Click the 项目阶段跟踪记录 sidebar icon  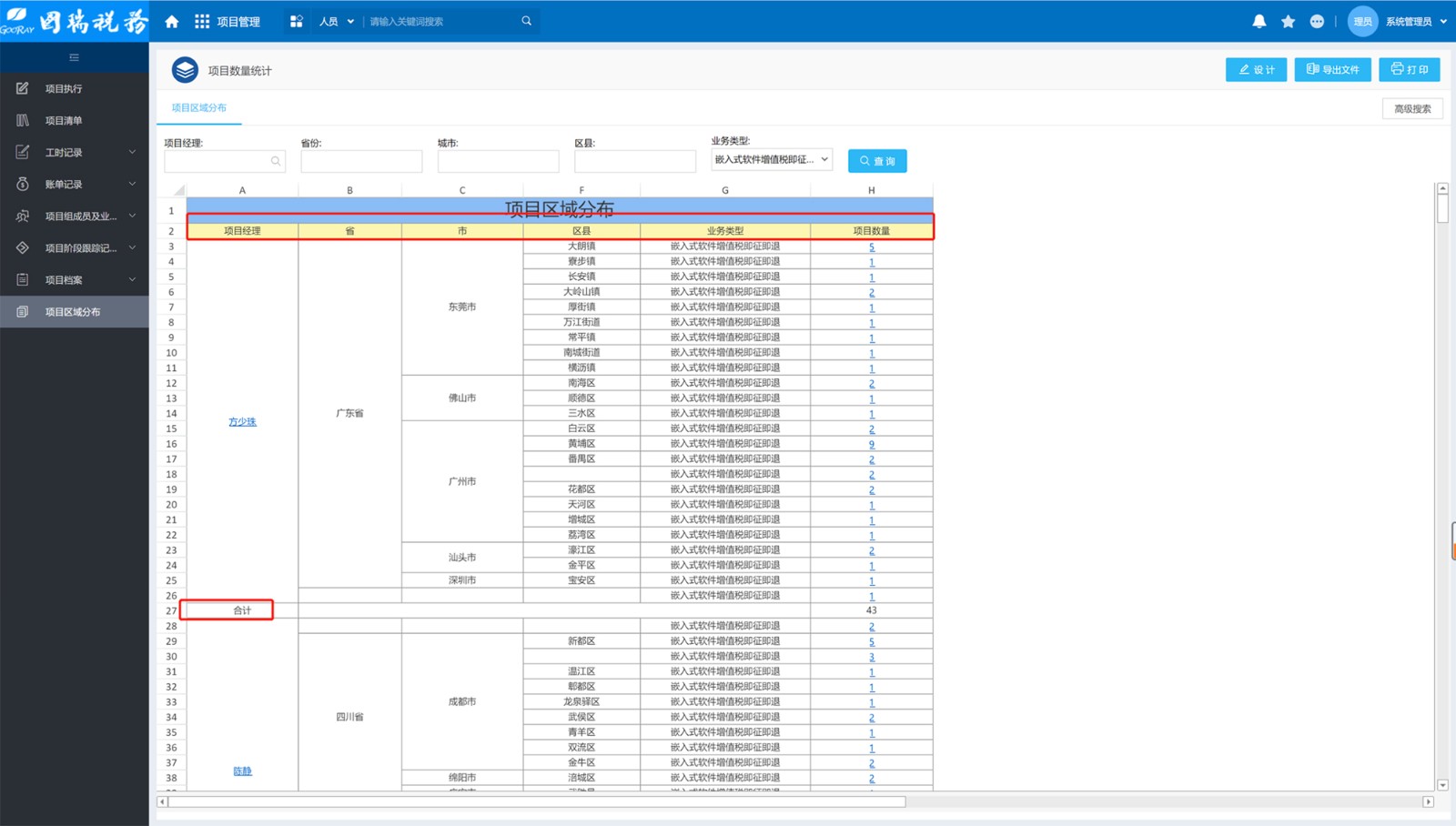[23, 247]
